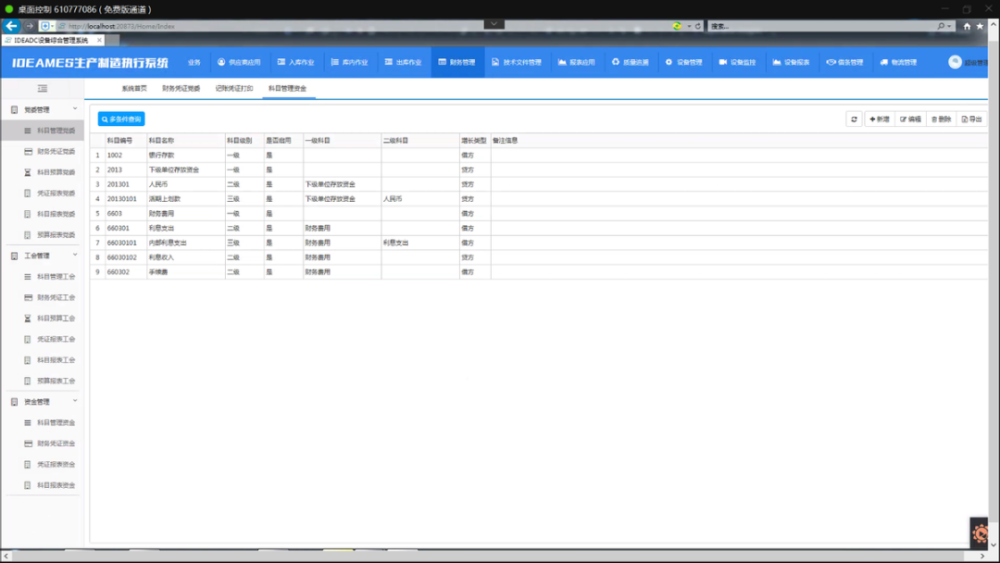Screen dimensions: 1000x563
Task: Click the sidebar collapse hamburger icon
Action: point(42,89)
